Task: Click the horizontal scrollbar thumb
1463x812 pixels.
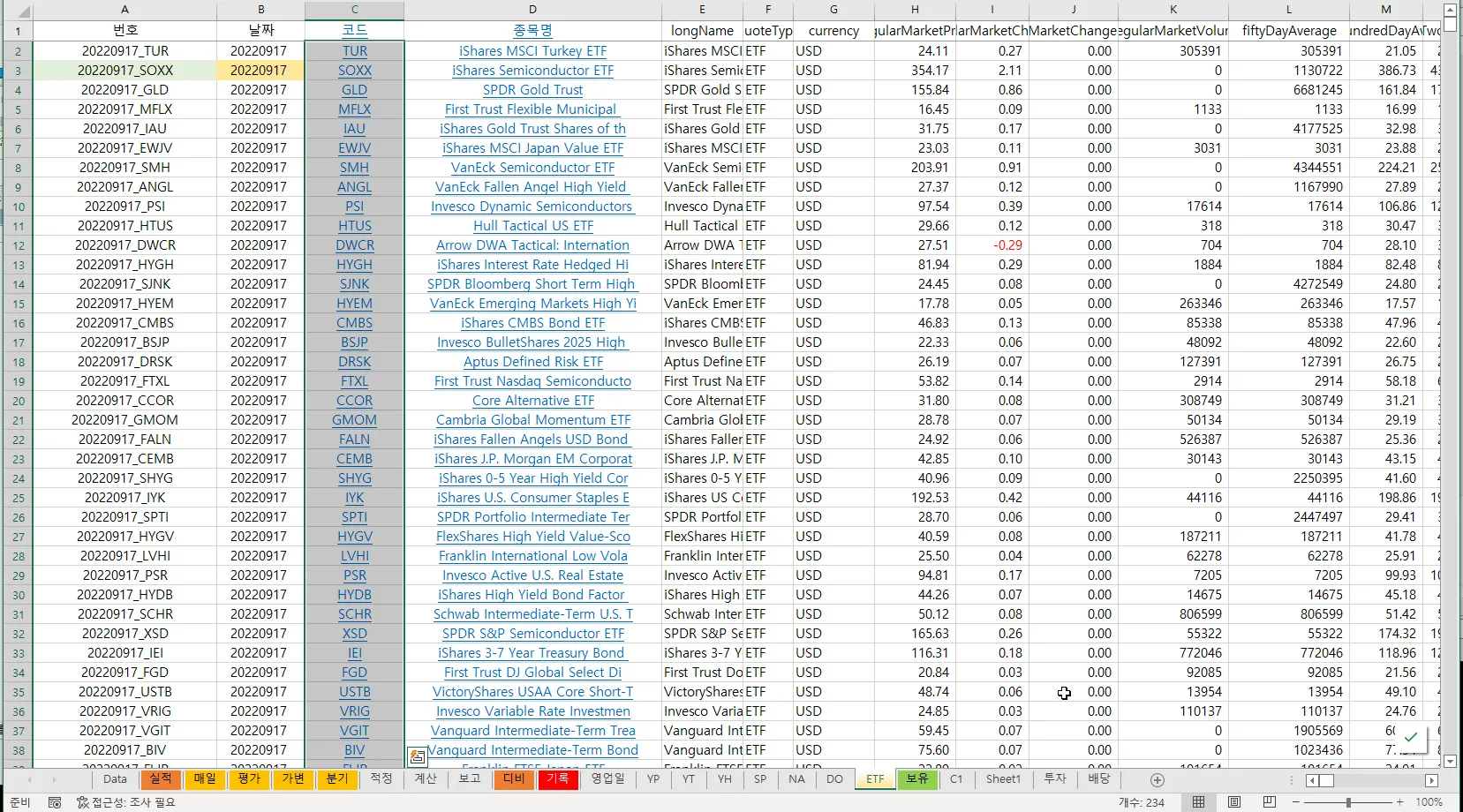Action: (1327, 780)
